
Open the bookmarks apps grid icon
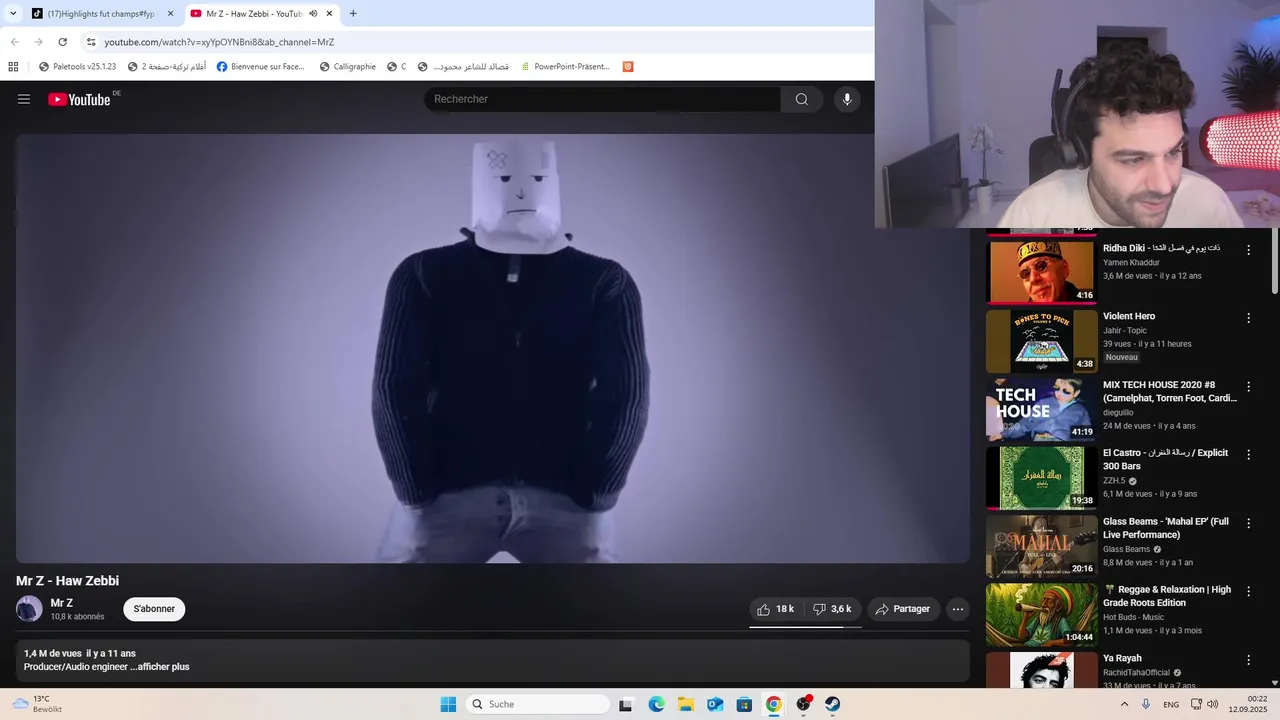[13, 67]
